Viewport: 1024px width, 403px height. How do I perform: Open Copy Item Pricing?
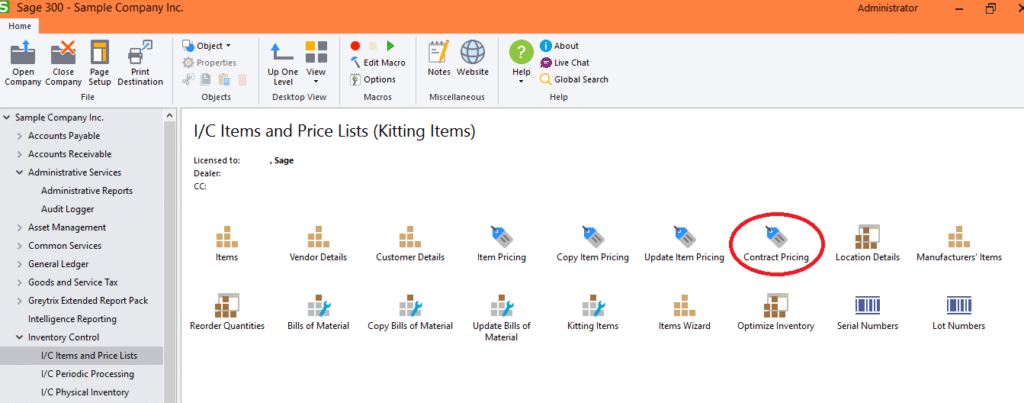(x=593, y=244)
